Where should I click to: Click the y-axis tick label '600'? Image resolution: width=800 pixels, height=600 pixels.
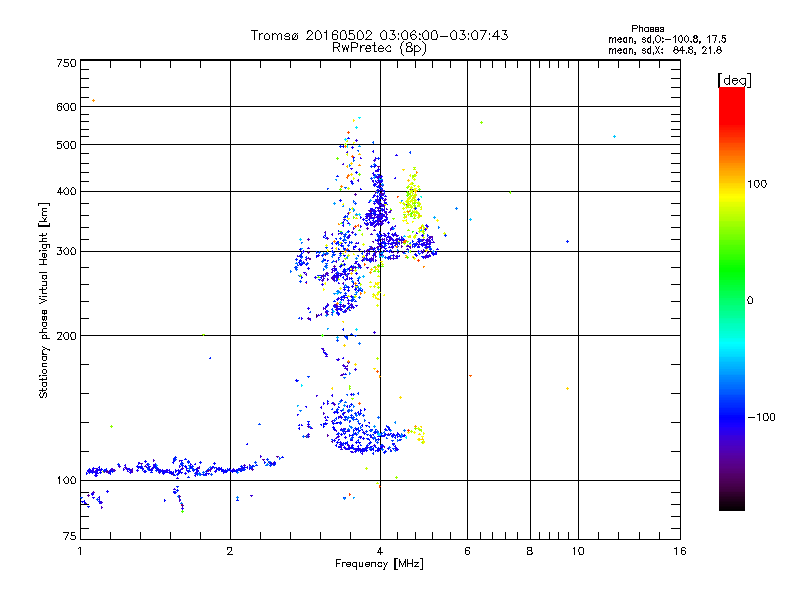(66, 107)
